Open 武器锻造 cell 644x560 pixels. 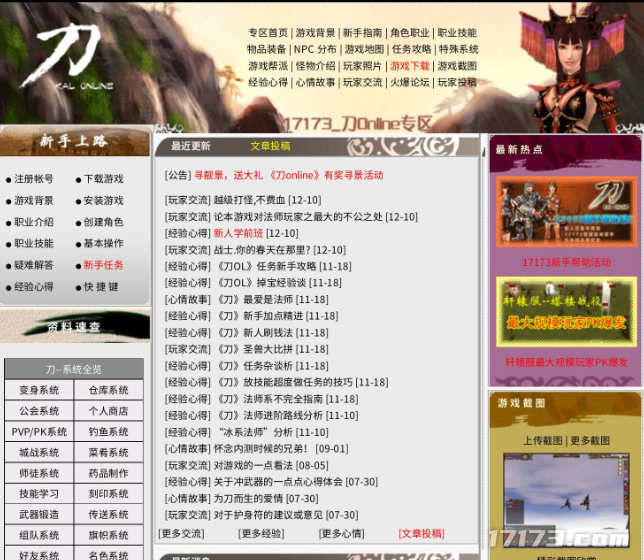point(39,514)
